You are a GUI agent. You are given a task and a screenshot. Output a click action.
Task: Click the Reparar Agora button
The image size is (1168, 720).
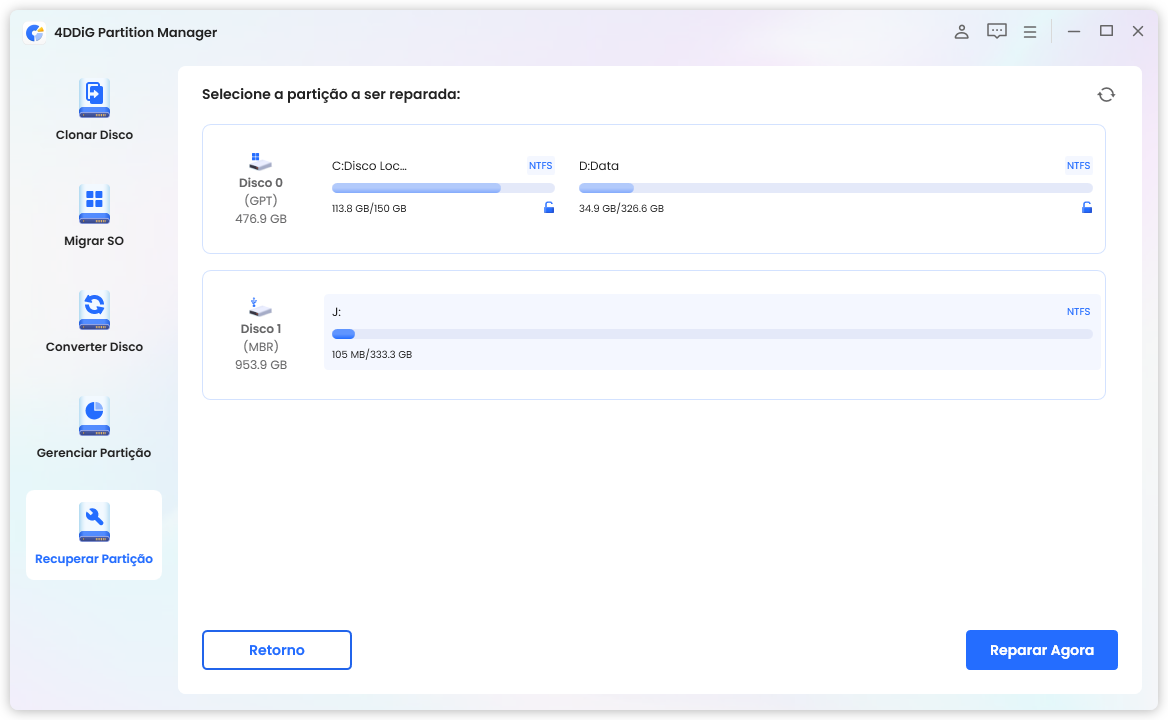pos(1041,650)
